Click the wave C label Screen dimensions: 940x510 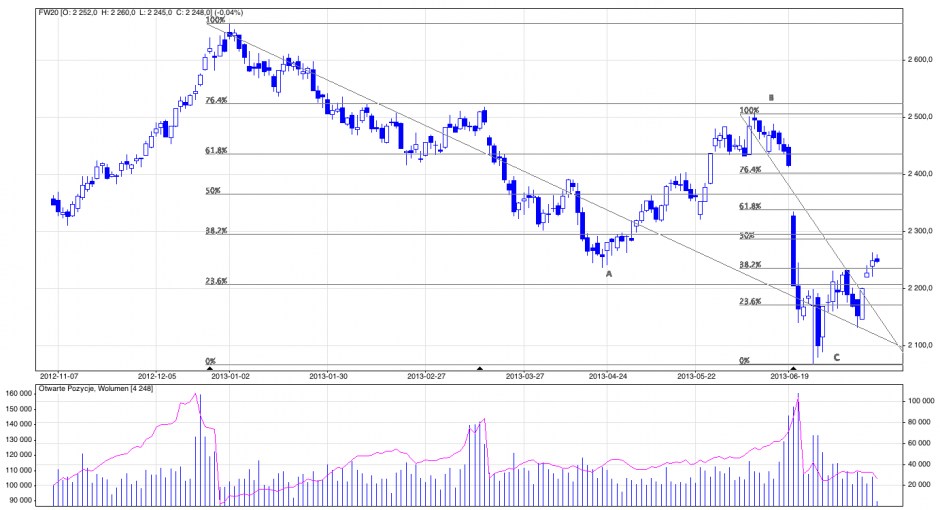(x=836, y=357)
